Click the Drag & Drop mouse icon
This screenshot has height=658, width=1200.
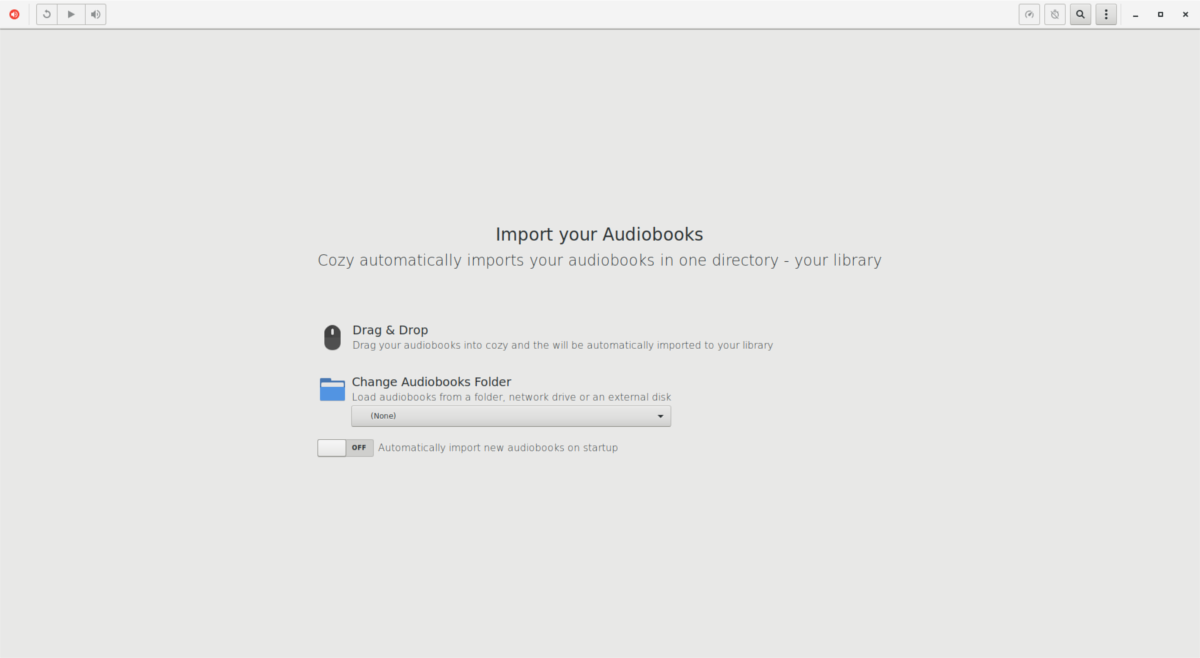pos(332,337)
